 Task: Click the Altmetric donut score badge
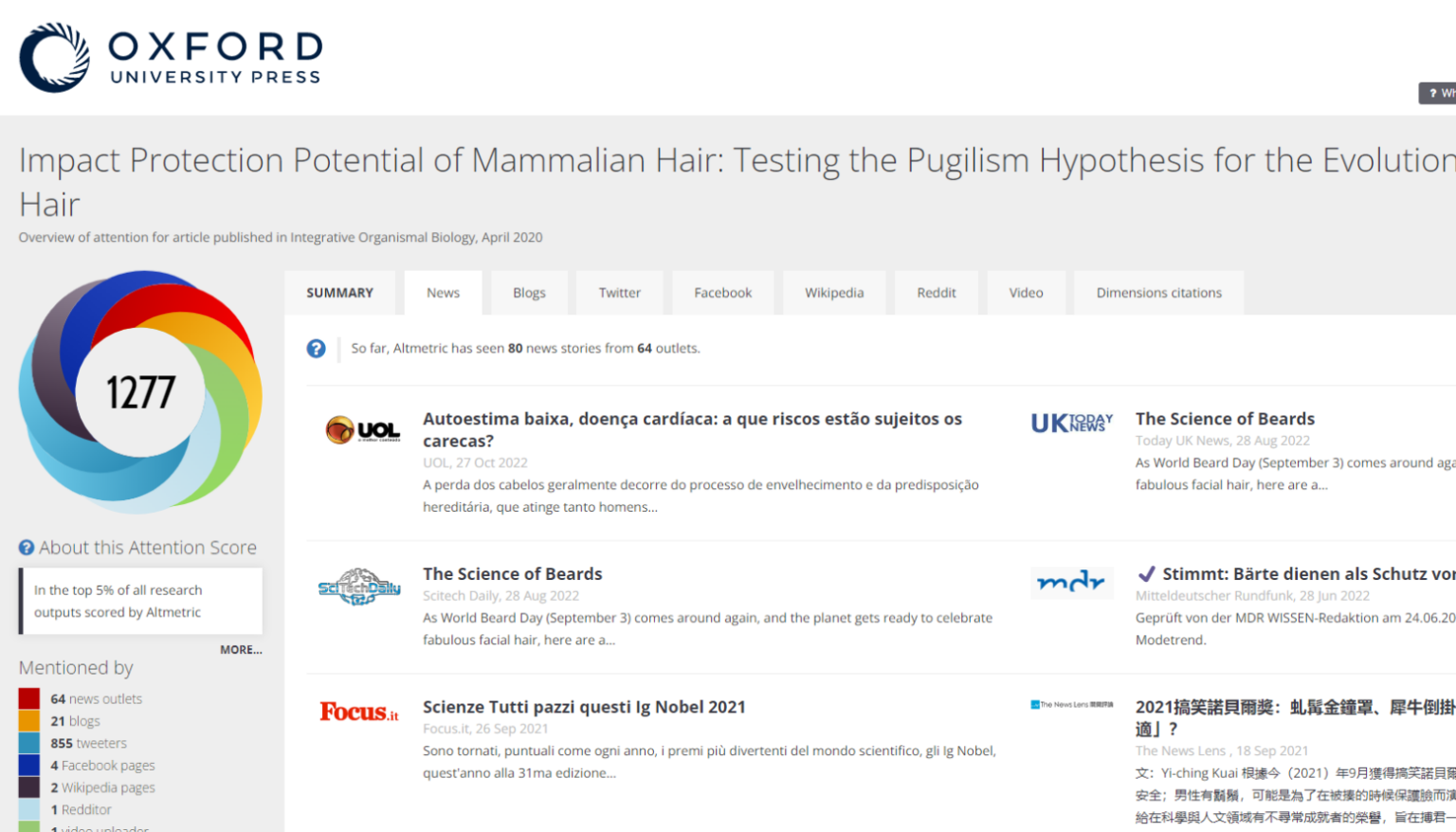tap(140, 392)
